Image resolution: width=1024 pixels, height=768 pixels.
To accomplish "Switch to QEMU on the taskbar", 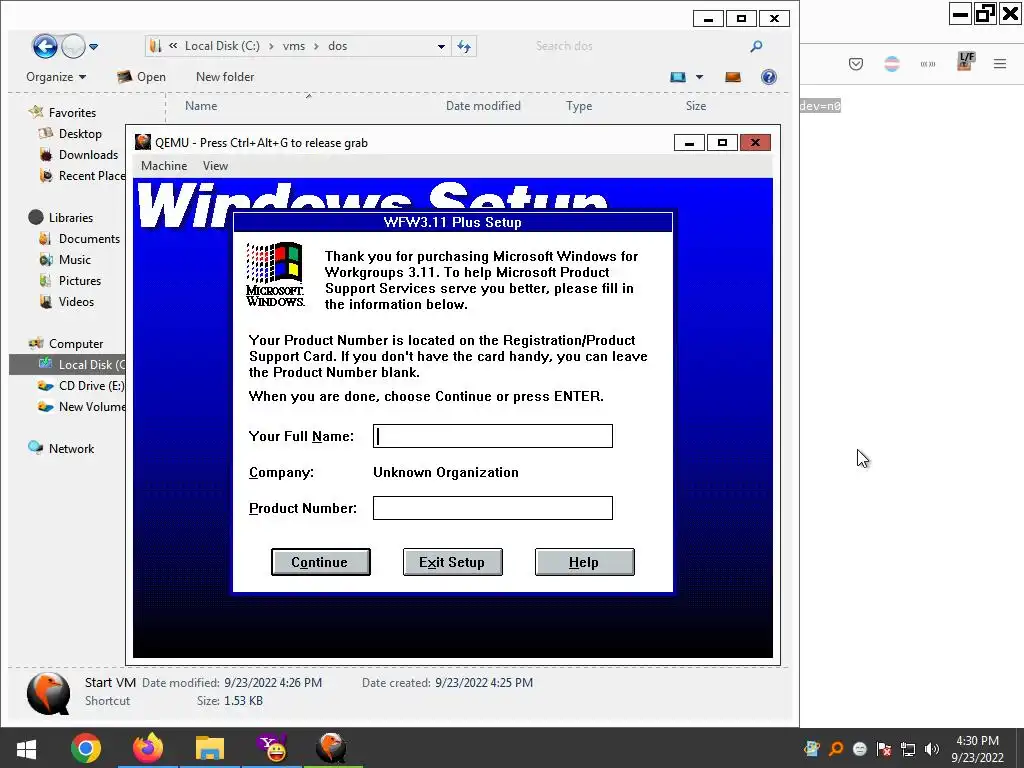I will tap(332, 748).
